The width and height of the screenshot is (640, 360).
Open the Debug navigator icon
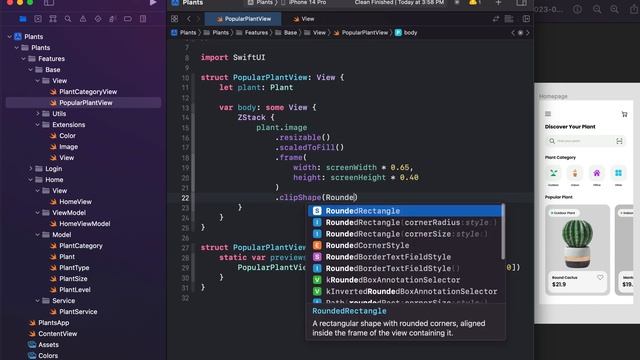pos(112,19)
